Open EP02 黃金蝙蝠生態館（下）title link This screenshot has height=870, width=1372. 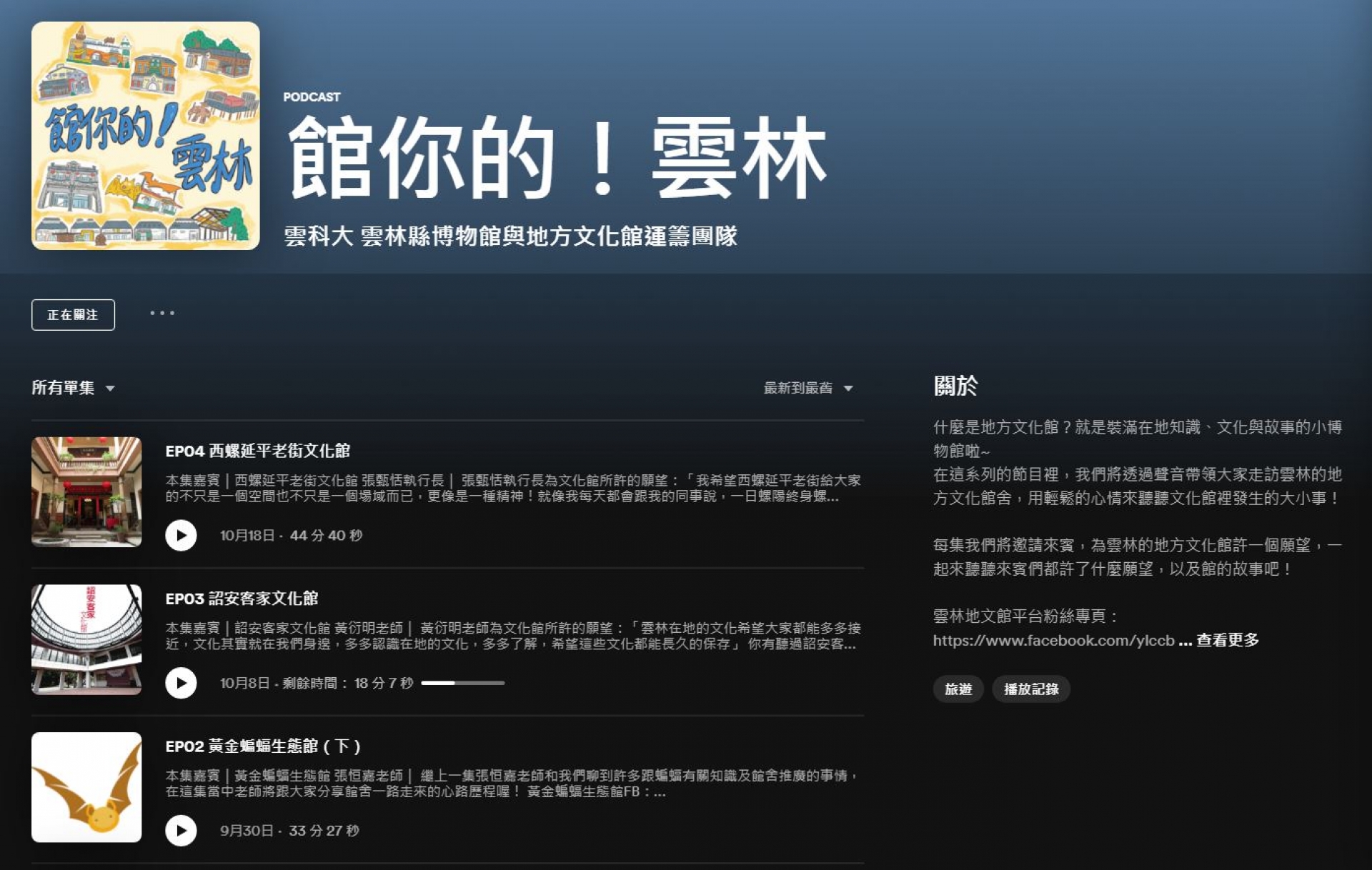pos(262,746)
